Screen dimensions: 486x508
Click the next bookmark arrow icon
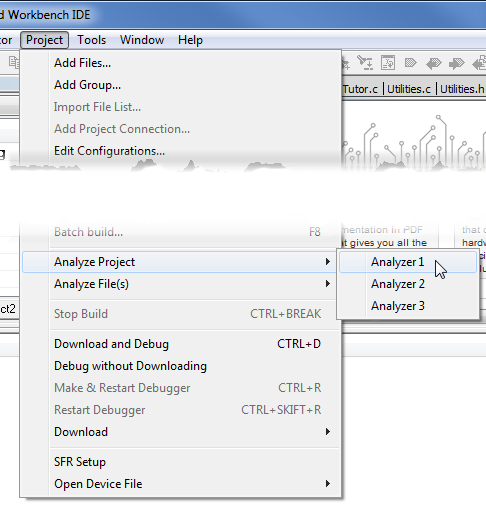(x=457, y=63)
